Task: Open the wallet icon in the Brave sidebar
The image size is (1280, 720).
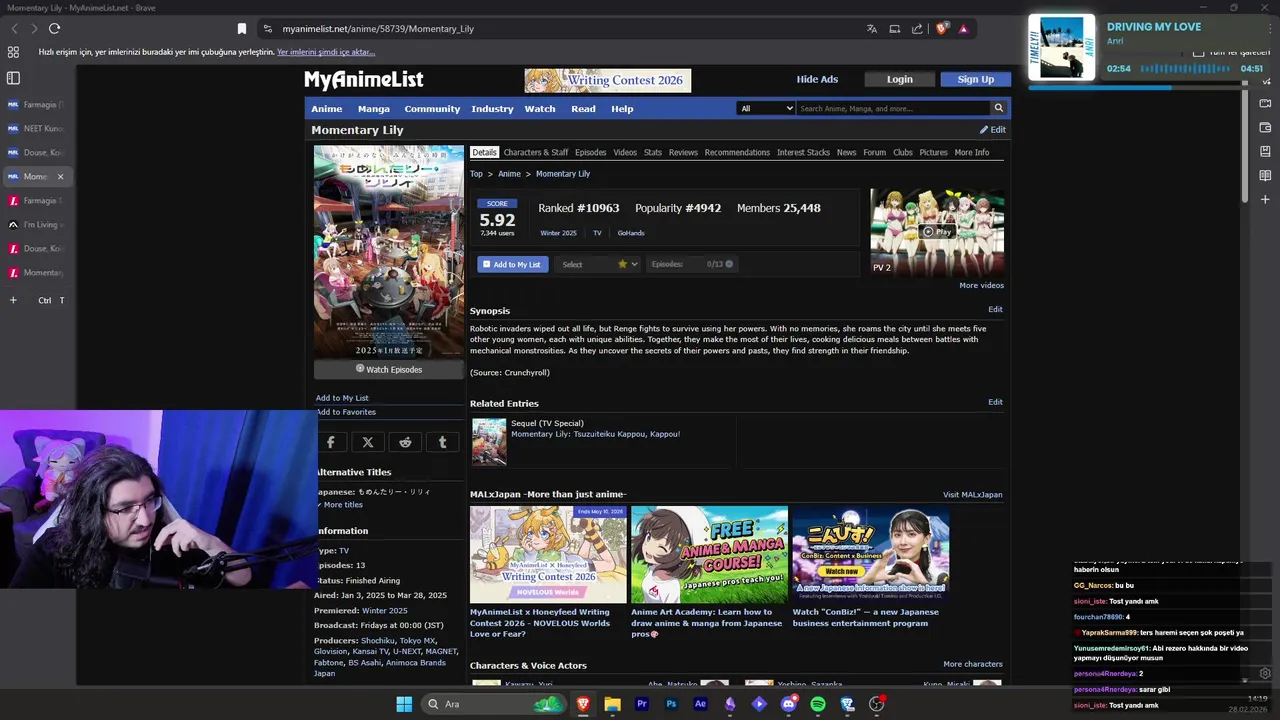Action: pos(1265,127)
